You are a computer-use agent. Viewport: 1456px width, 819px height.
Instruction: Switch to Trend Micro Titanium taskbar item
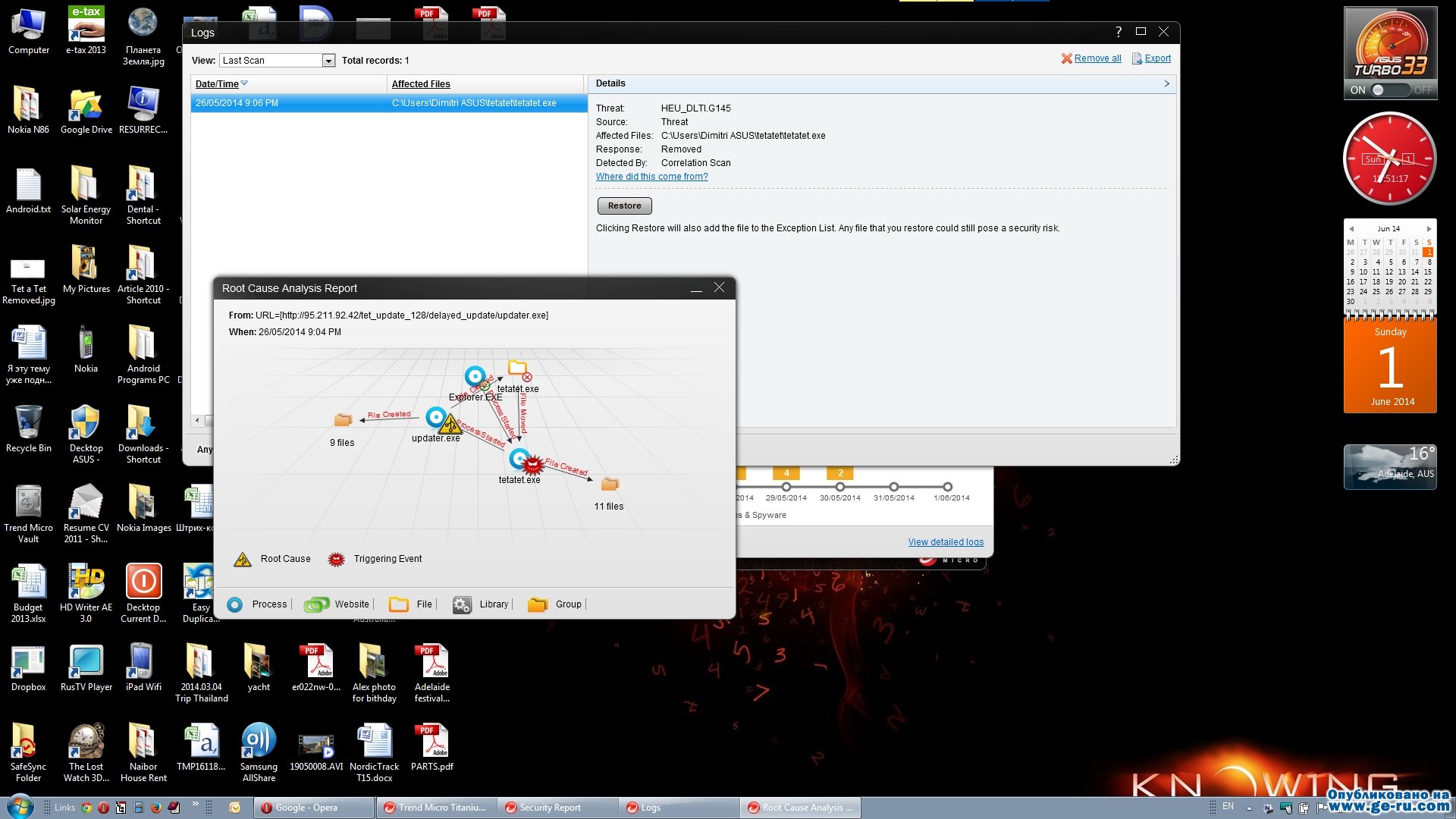(x=438, y=808)
